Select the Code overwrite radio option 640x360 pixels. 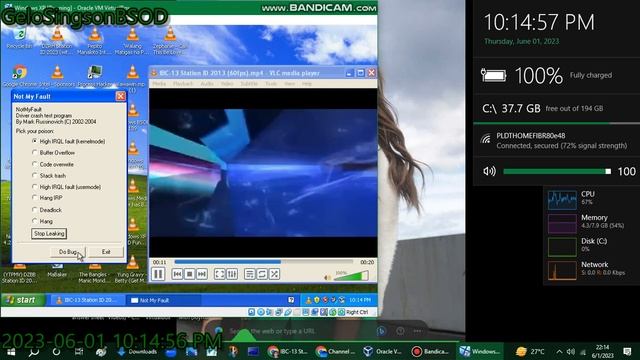click(53, 164)
